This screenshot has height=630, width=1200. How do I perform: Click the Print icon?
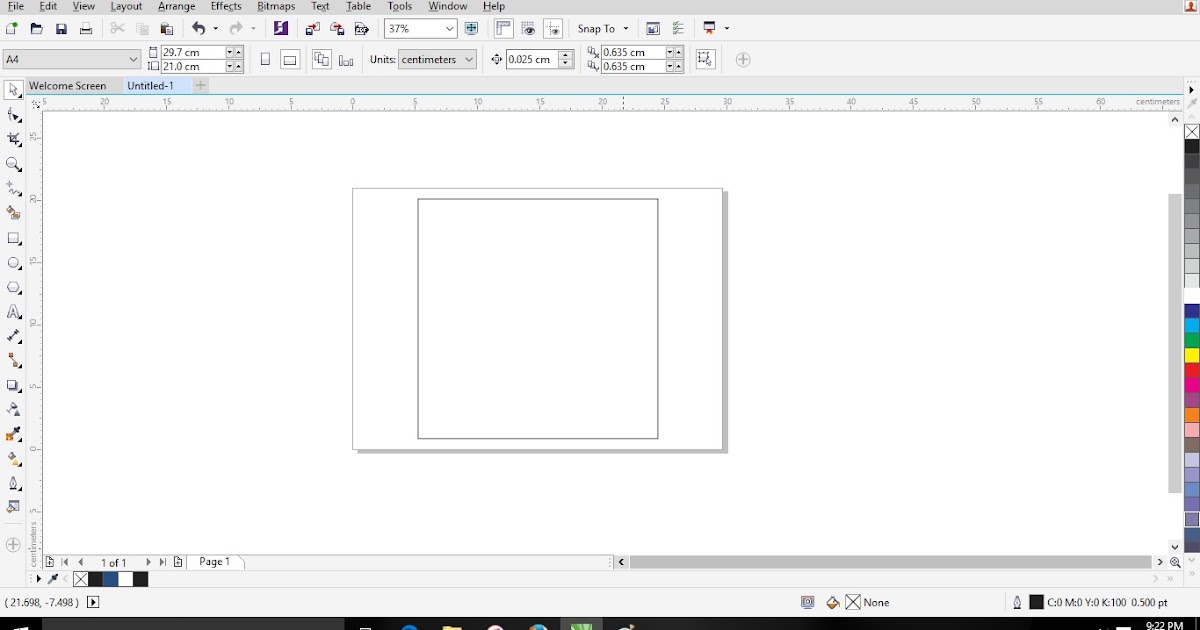pyautogui.click(x=86, y=29)
